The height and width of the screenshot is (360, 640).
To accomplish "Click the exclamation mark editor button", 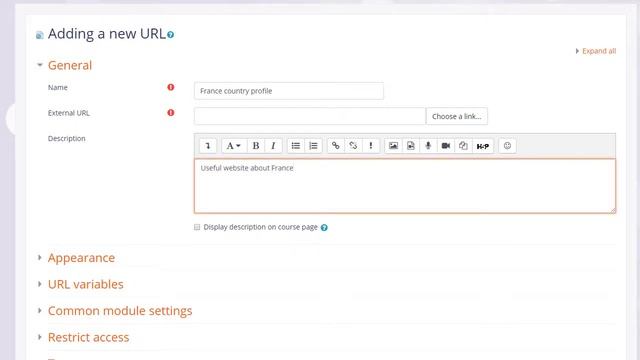I will [371, 146].
